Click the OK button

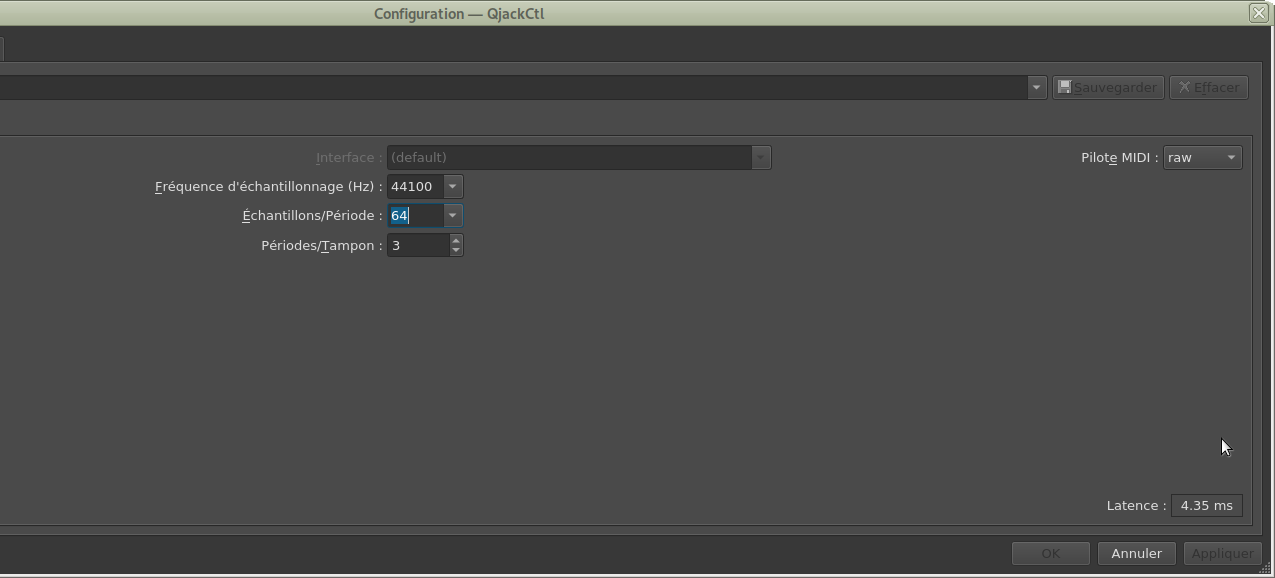[1050, 553]
